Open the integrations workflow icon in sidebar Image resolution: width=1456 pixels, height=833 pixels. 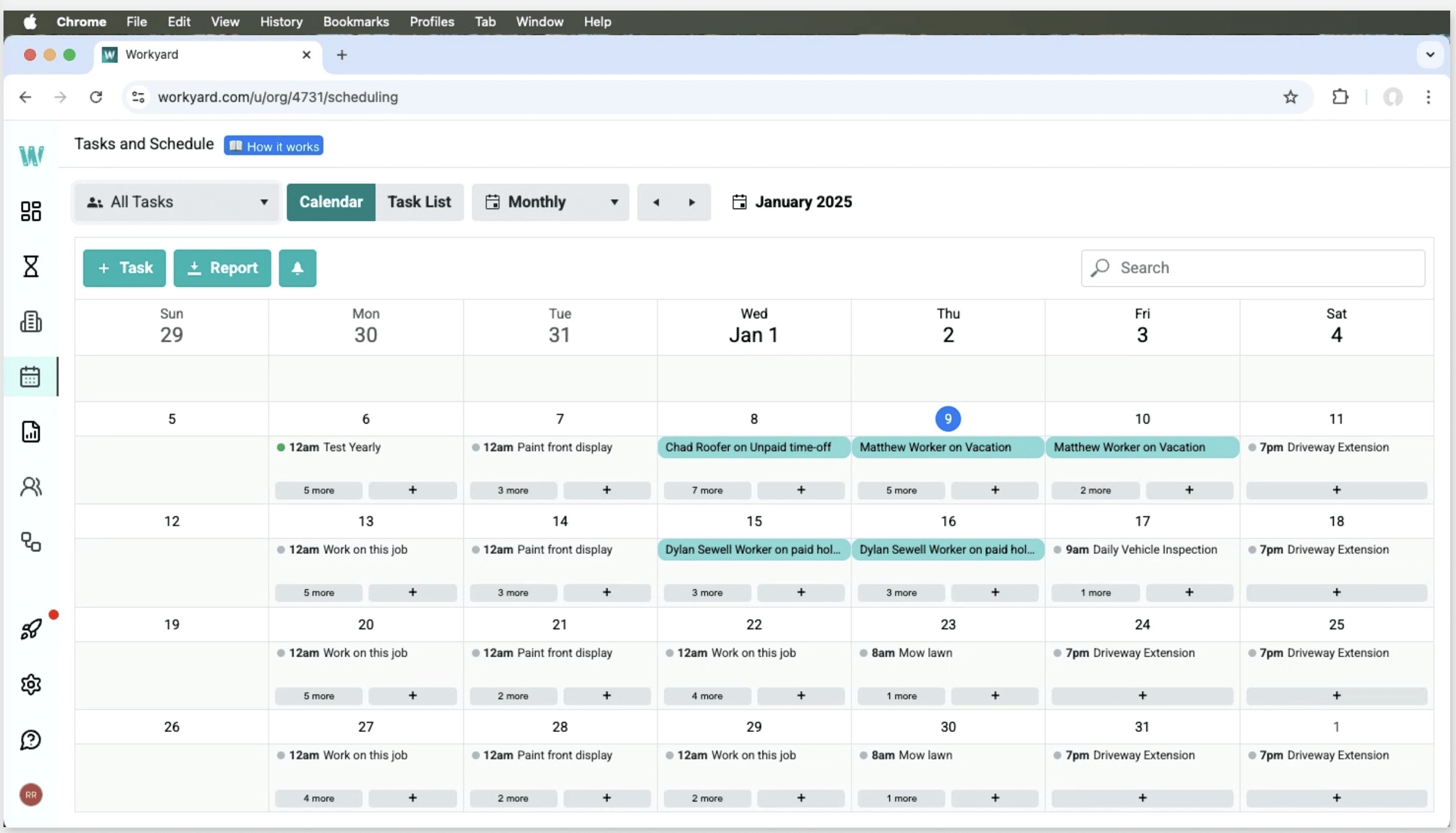31,542
